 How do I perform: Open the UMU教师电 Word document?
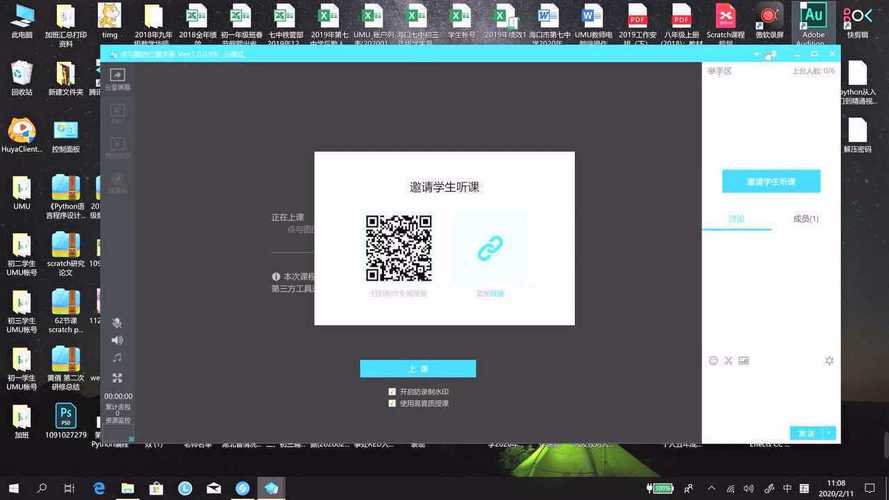tap(593, 23)
